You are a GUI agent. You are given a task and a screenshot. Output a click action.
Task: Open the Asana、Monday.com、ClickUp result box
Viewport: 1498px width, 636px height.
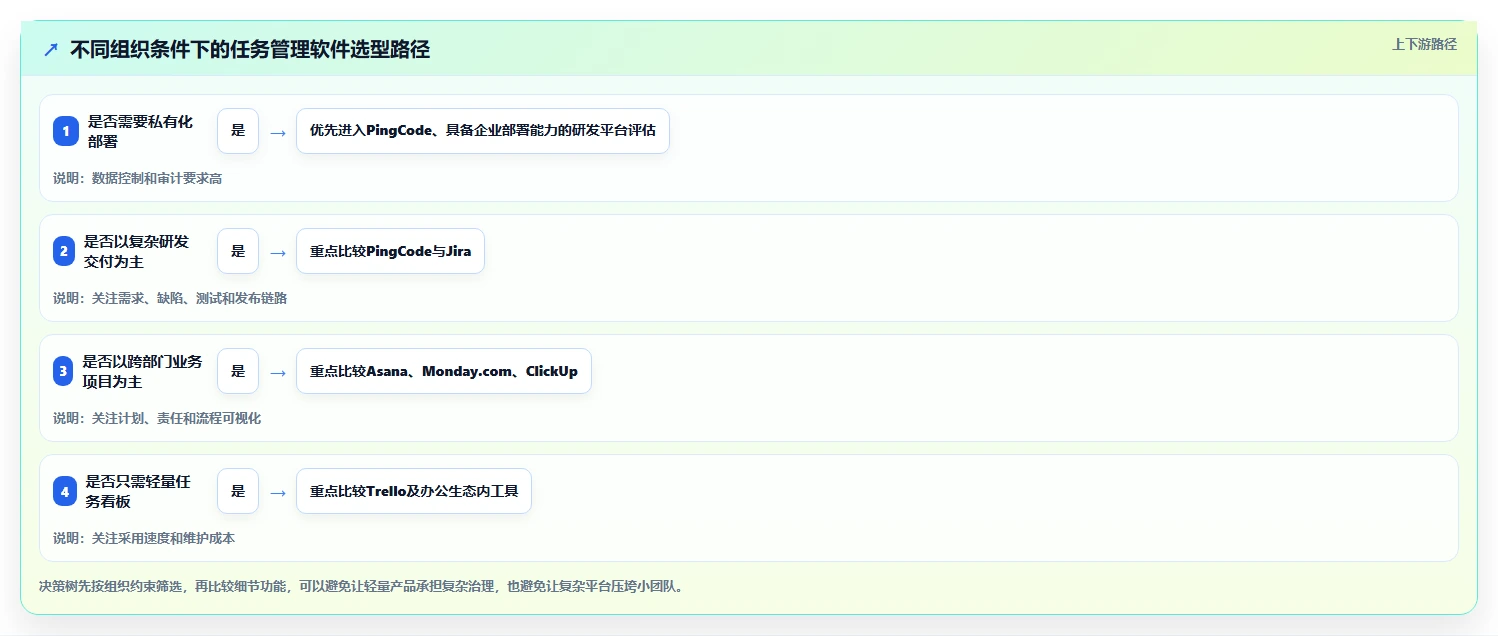click(444, 371)
